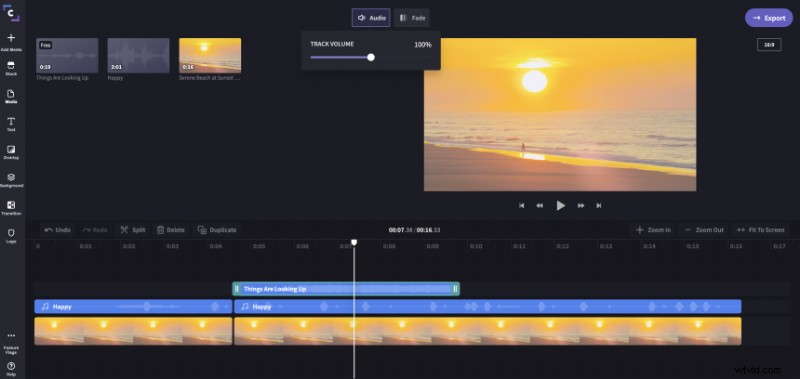Click the video preview canvas
This screenshot has height=379, width=800.
(560, 115)
